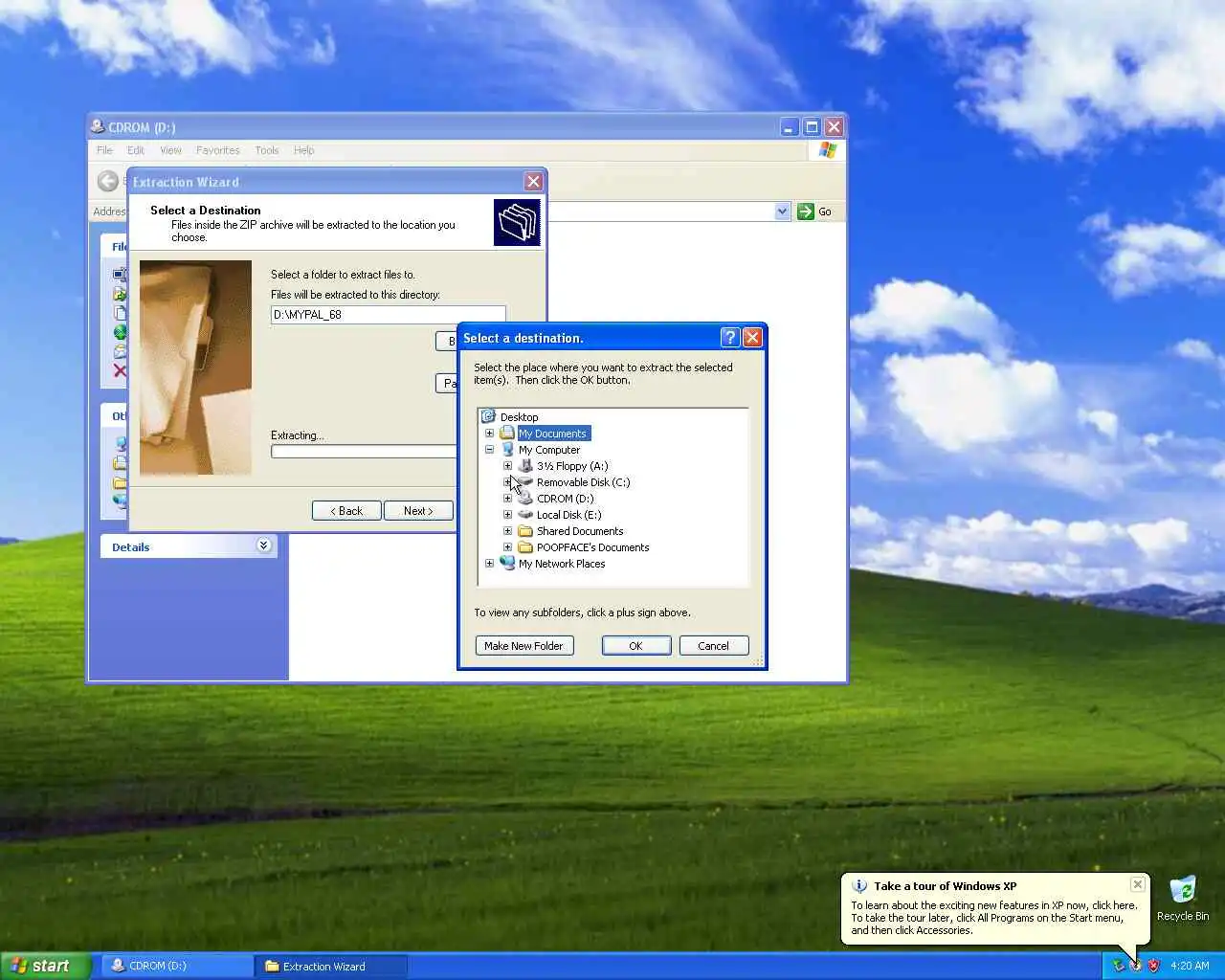Select the My Documents tree label
The width and height of the screenshot is (1225, 980).
point(553,433)
